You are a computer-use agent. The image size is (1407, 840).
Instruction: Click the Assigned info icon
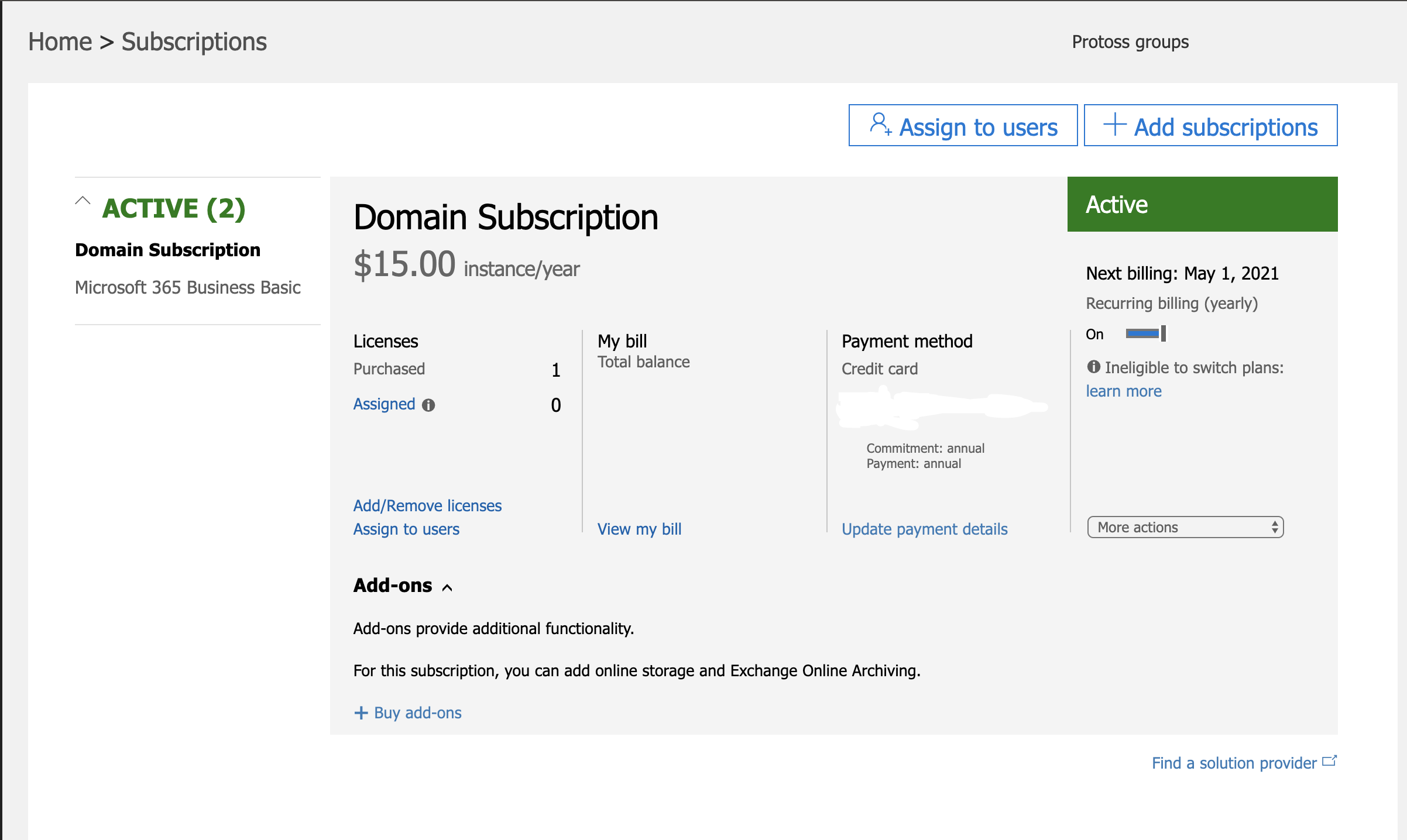pyautogui.click(x=428, y=405)
